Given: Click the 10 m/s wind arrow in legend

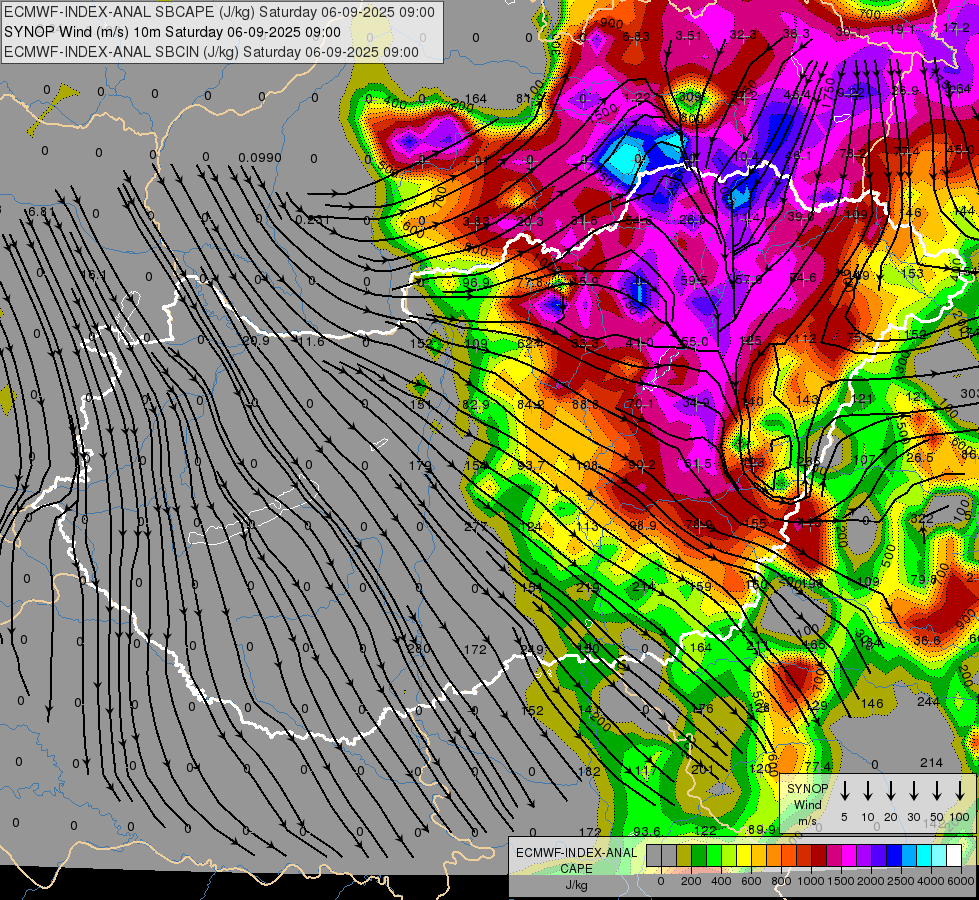Looking at the screenshot, I should click(868, 791).
